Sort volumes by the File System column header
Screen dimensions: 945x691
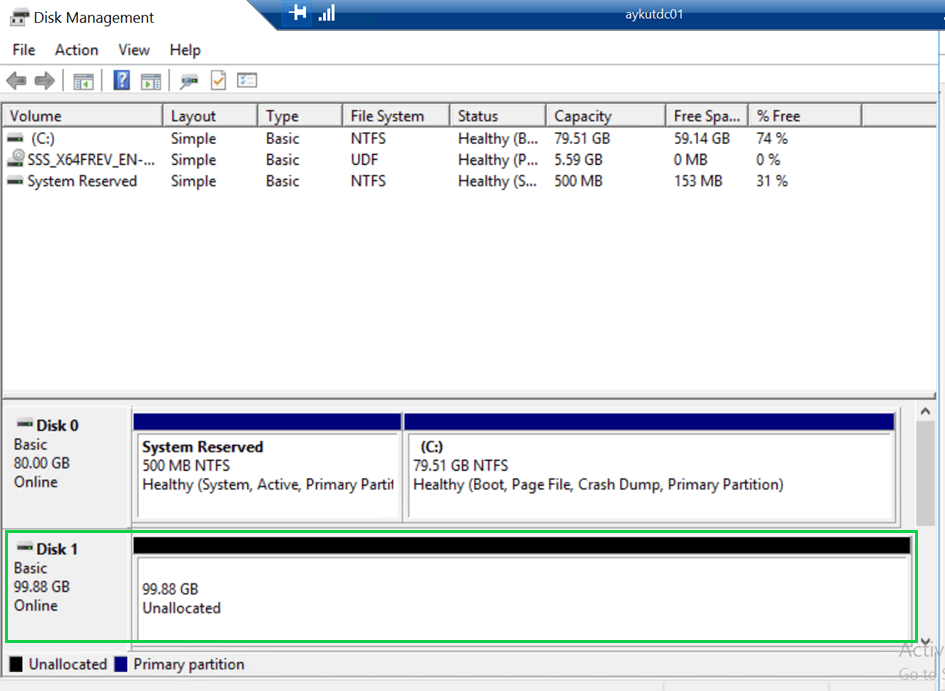click(x=387, y=116)
